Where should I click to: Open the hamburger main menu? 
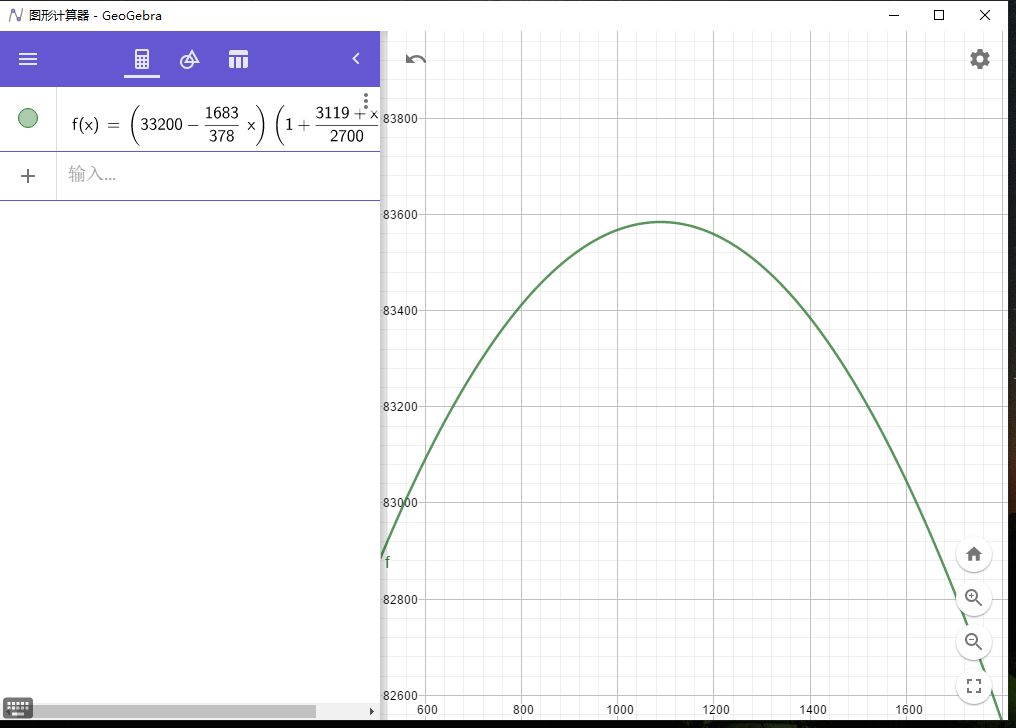pos(28,59)
